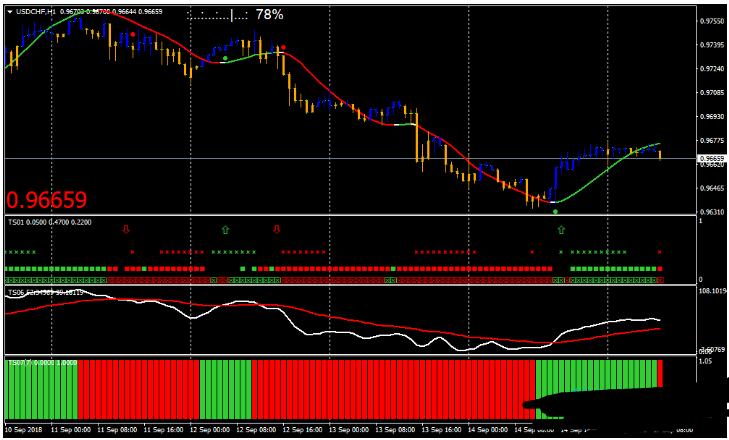Click the 11 Sep 00:00 time label

[70, 429]
